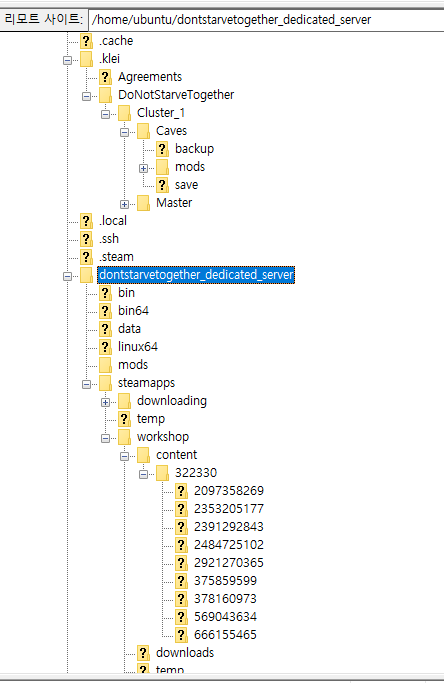
Task: Click the remote site path field
Action: click(266, 20)
